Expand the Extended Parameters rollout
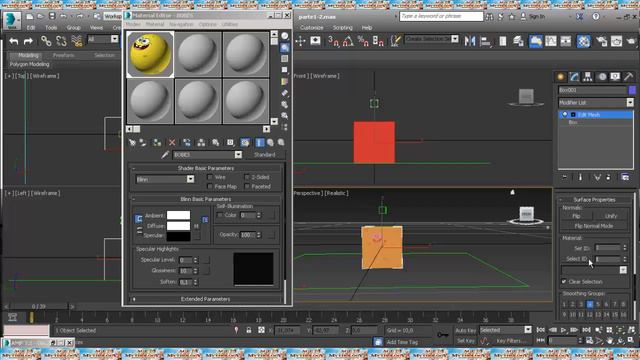The height and width of the screenshot is (360, 640). point(205,299)
